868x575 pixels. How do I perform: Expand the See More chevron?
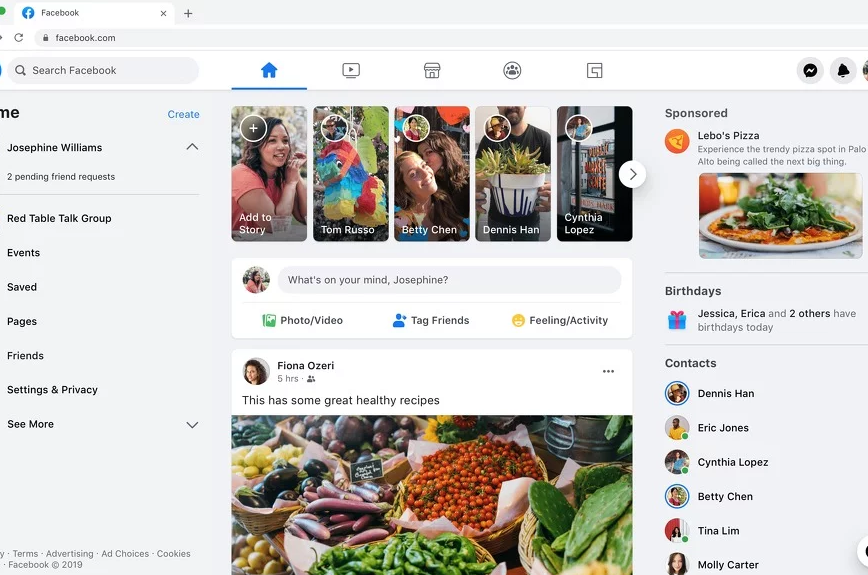coord(192,425)
